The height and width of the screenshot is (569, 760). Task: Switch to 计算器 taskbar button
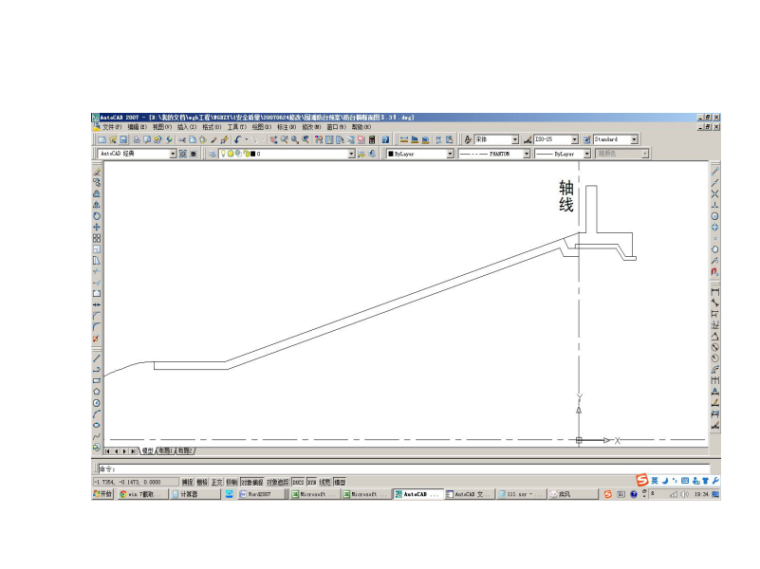(188, 494)
